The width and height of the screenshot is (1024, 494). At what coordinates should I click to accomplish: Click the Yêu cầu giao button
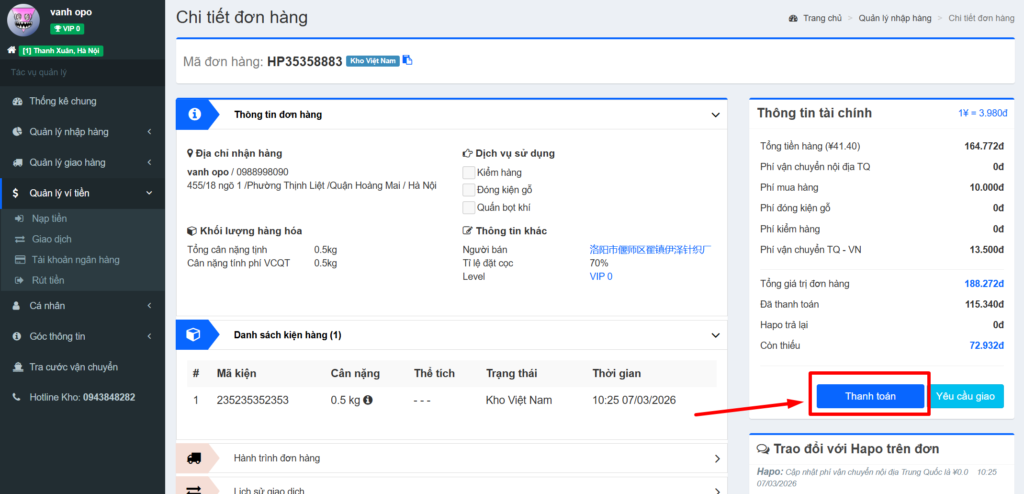(967, 396)
